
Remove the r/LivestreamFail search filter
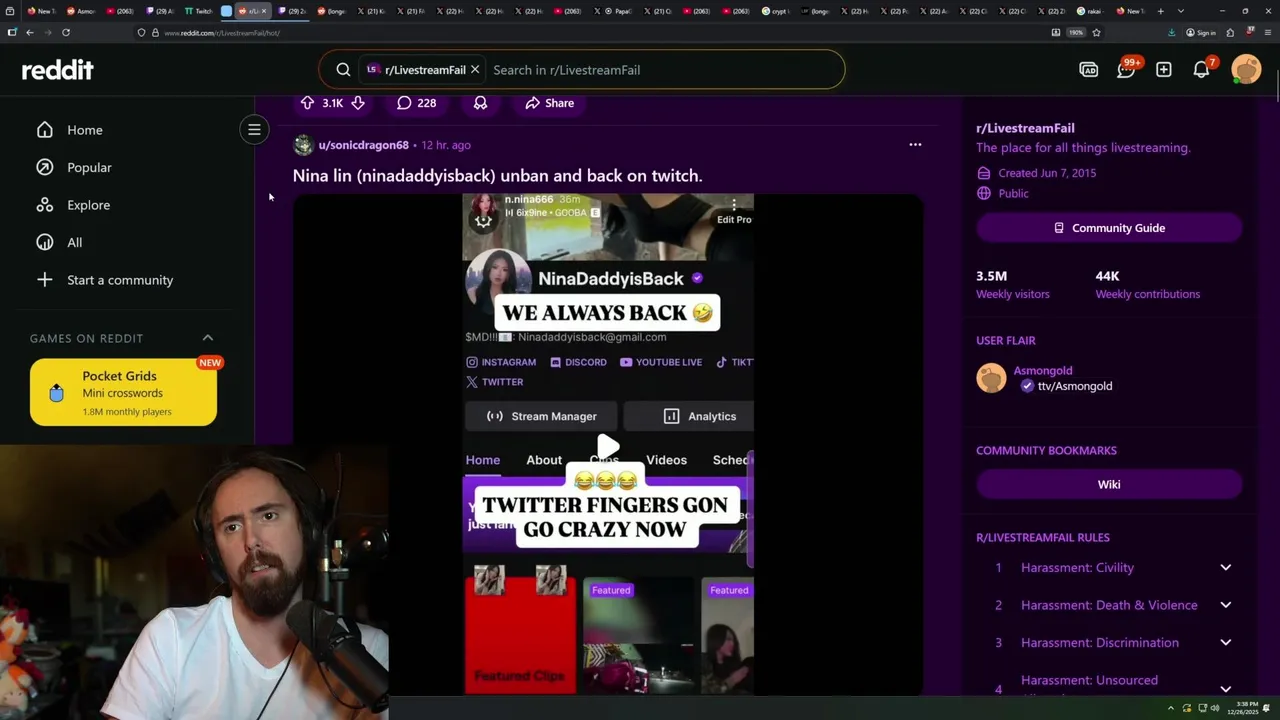coord(475,70)
